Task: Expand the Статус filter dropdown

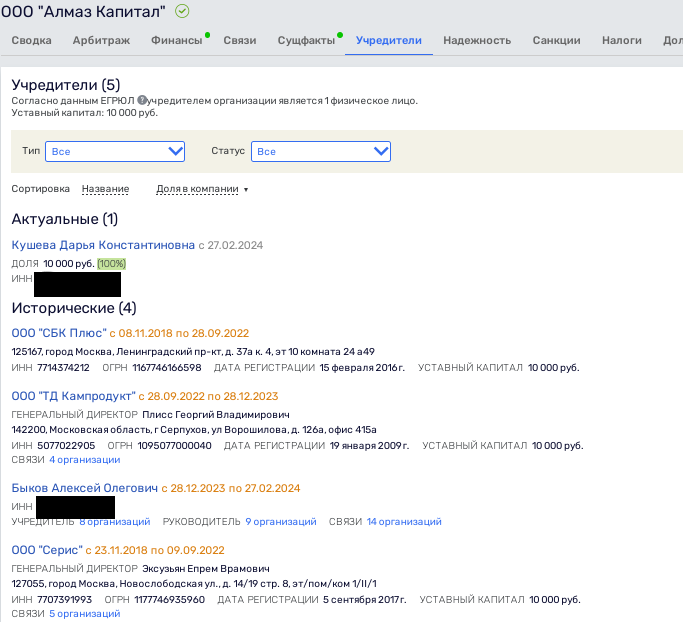Action: tap(321, 152)
